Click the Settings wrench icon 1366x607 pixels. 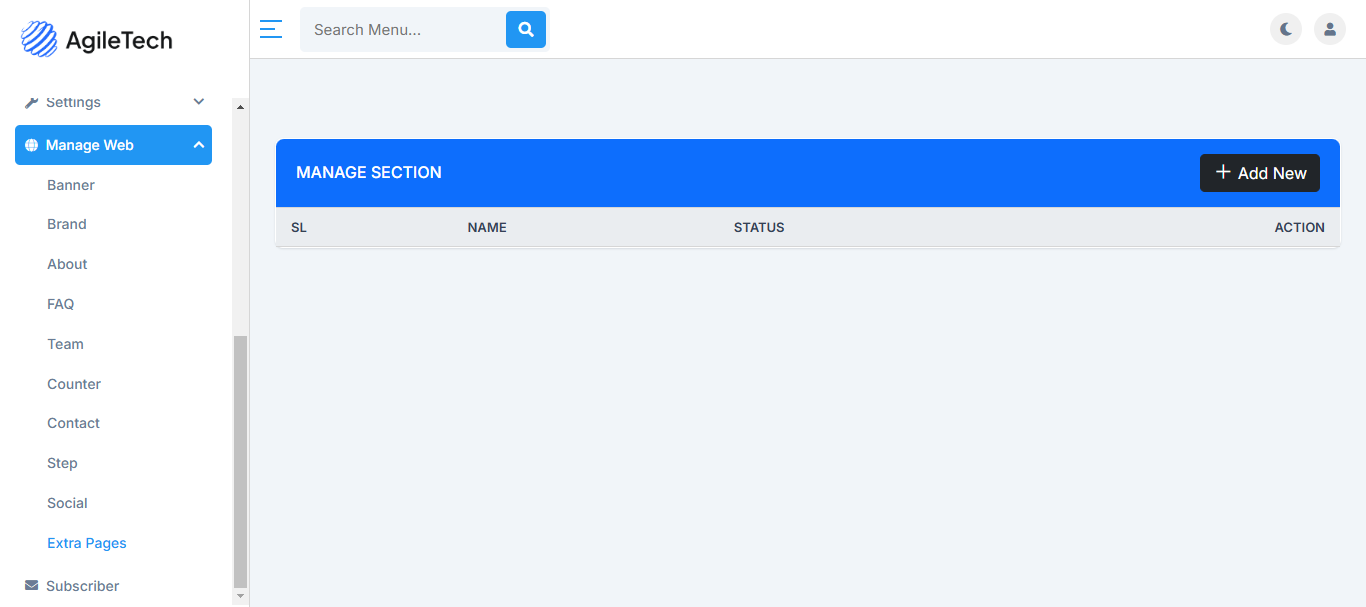31,102
